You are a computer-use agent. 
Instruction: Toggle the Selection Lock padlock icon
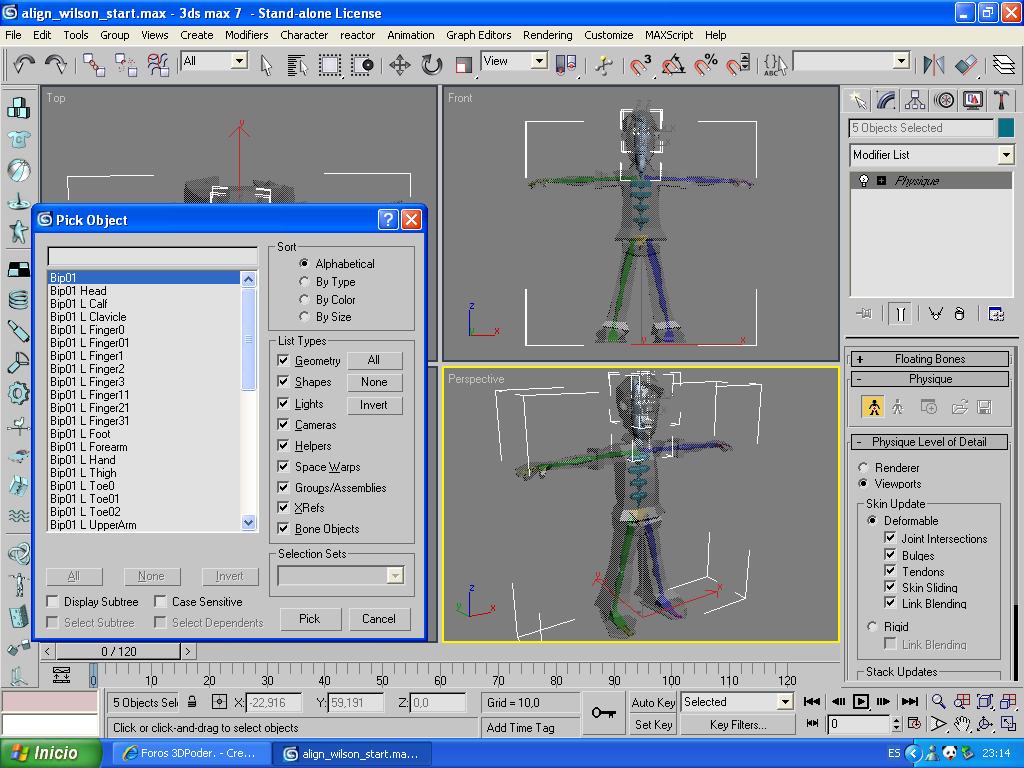pos(192,702)
